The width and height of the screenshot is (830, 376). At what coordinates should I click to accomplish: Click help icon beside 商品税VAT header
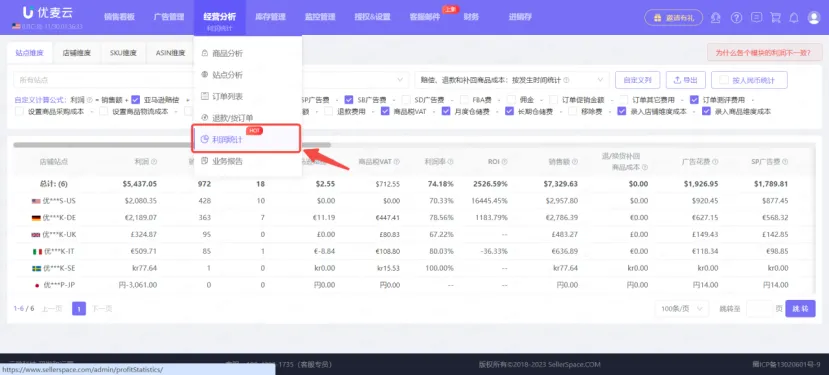(x=396, y=162)
